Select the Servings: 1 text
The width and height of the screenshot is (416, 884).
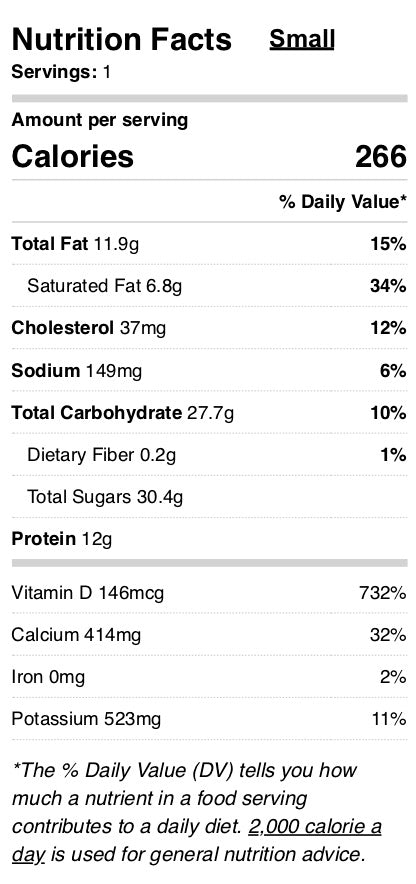61,72
